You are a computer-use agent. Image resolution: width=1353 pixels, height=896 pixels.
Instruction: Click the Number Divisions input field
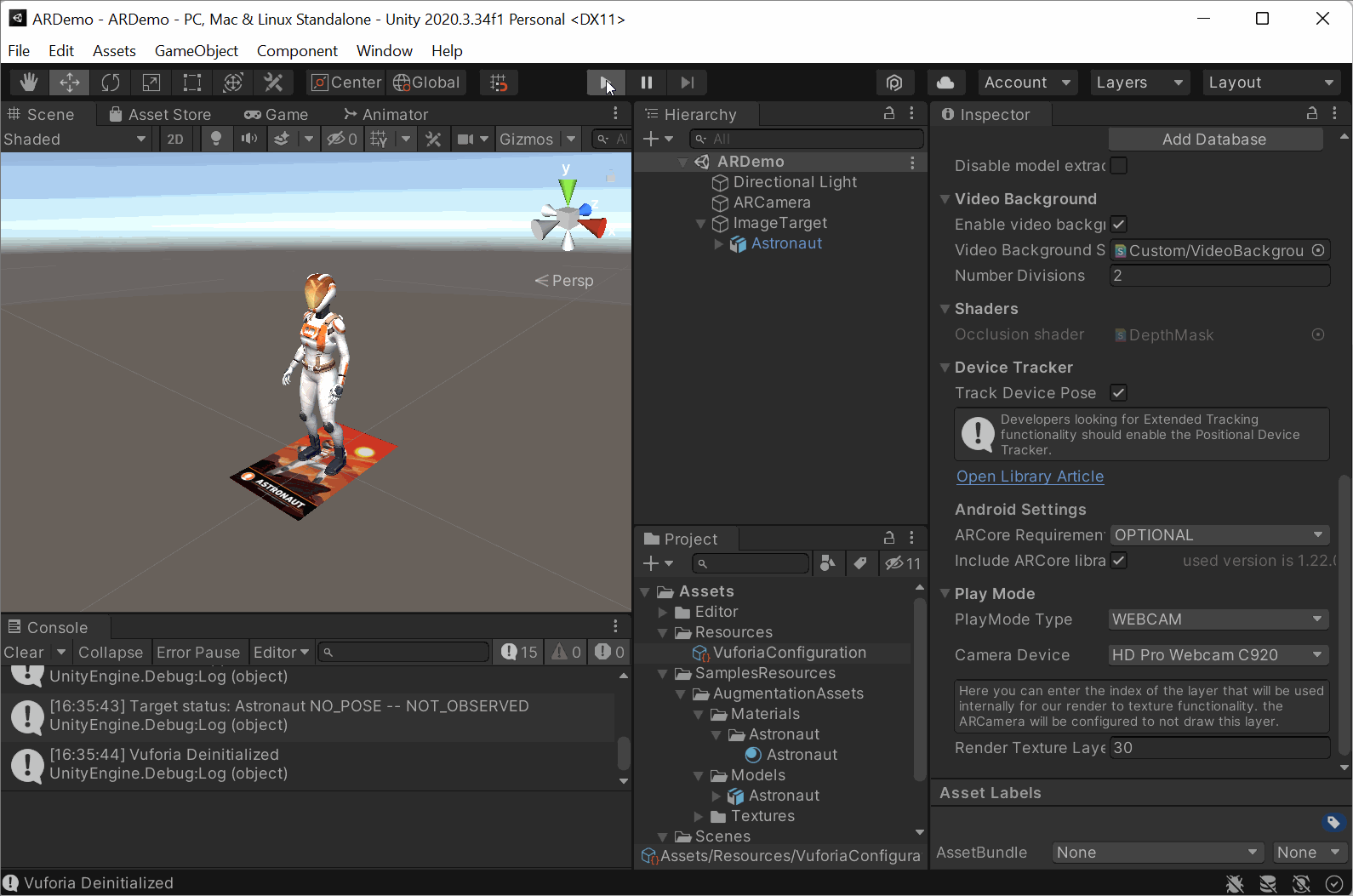point(1219,276)
